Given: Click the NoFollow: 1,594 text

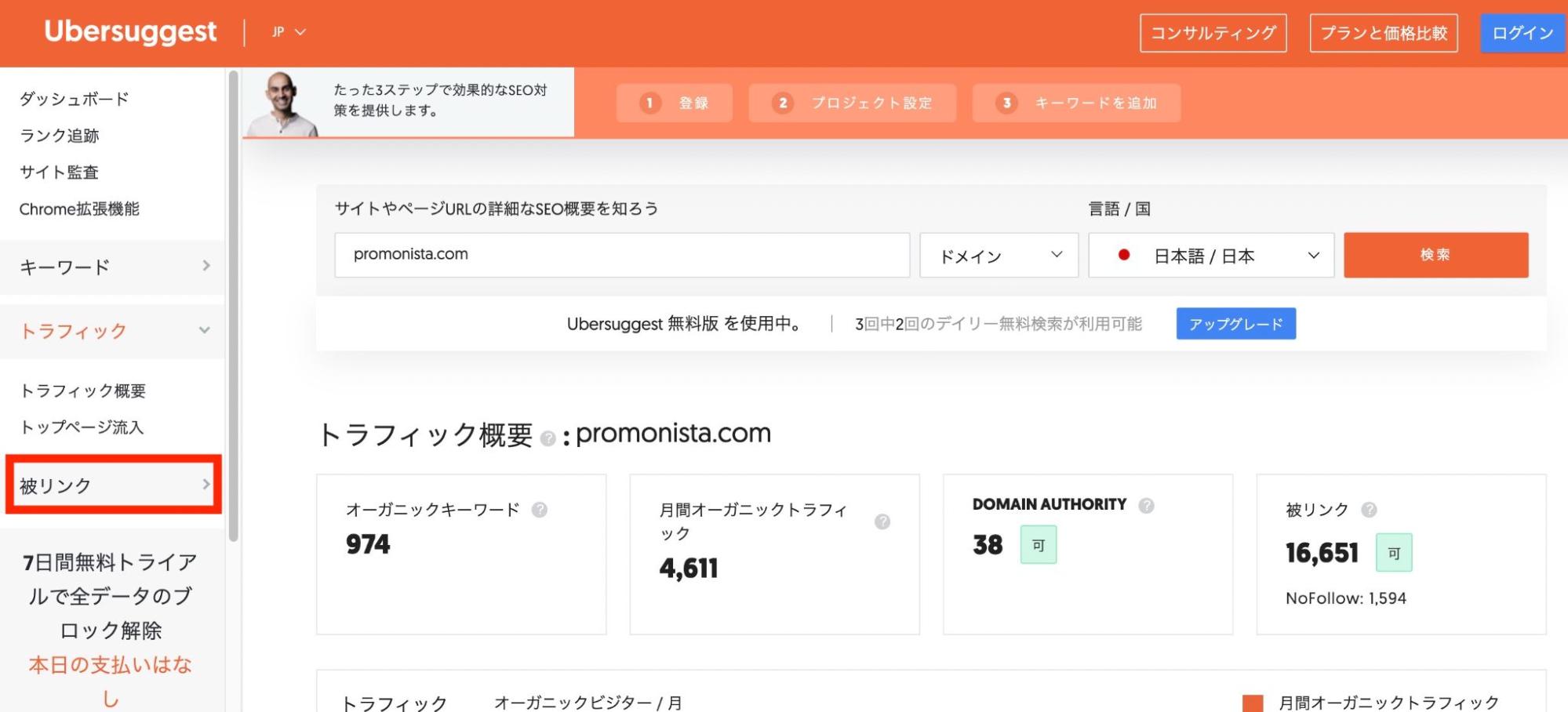Looking at the screenshot, I should coord(1346,598).
